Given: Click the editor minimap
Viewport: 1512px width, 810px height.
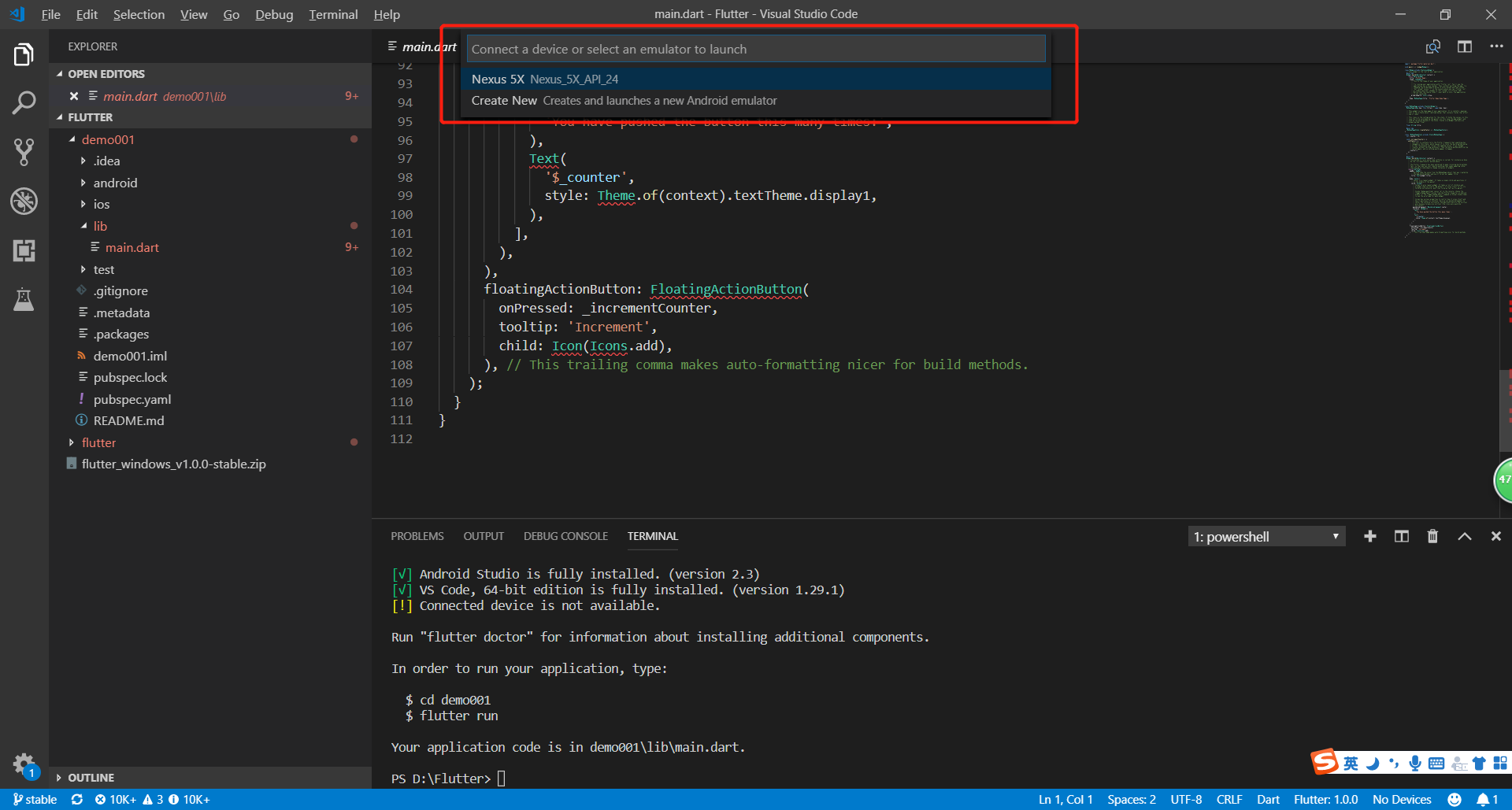Looking at the screenshot, I should (1437, 150).
